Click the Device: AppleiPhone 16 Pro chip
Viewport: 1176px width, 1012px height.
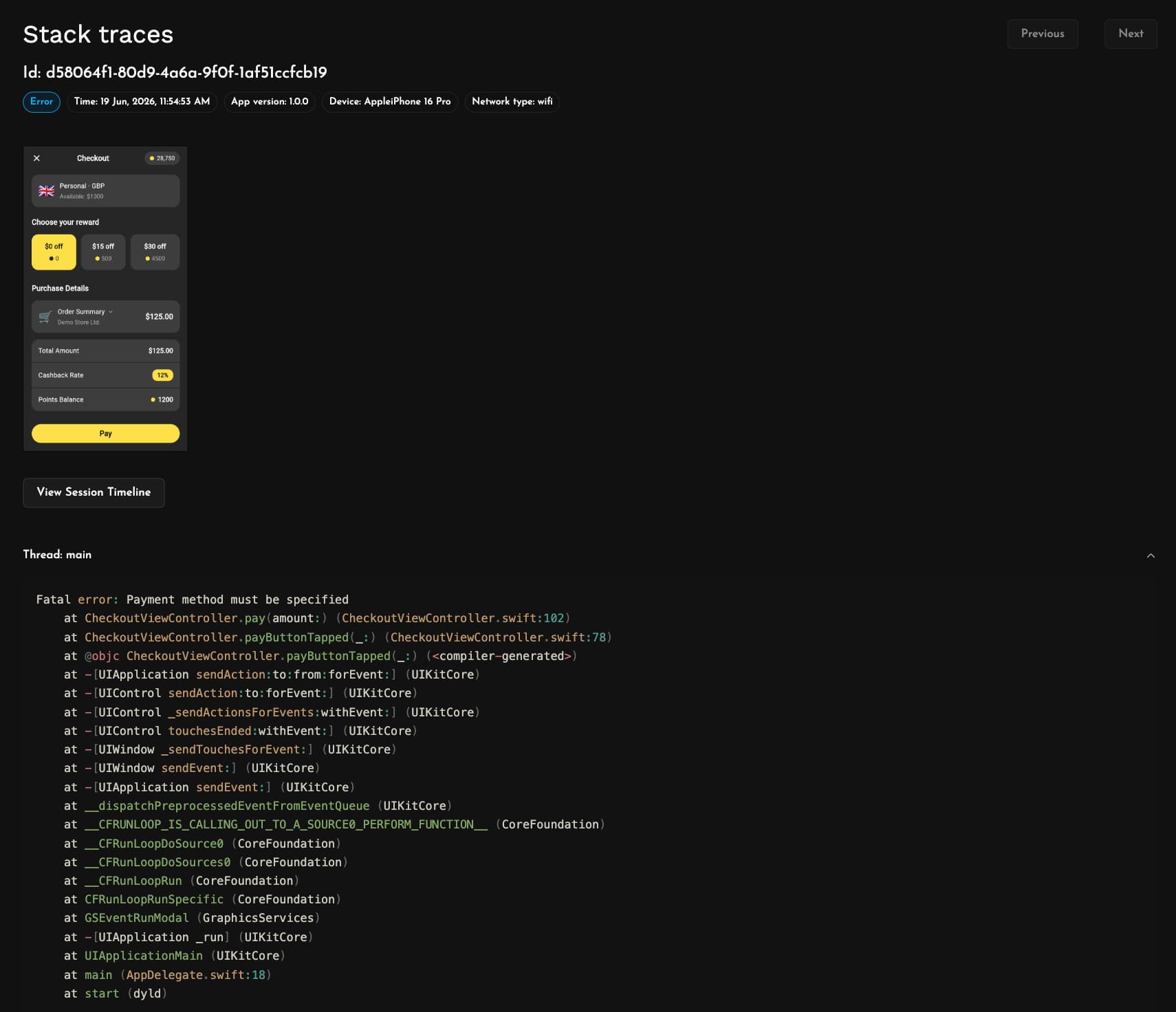coord(390,102)
